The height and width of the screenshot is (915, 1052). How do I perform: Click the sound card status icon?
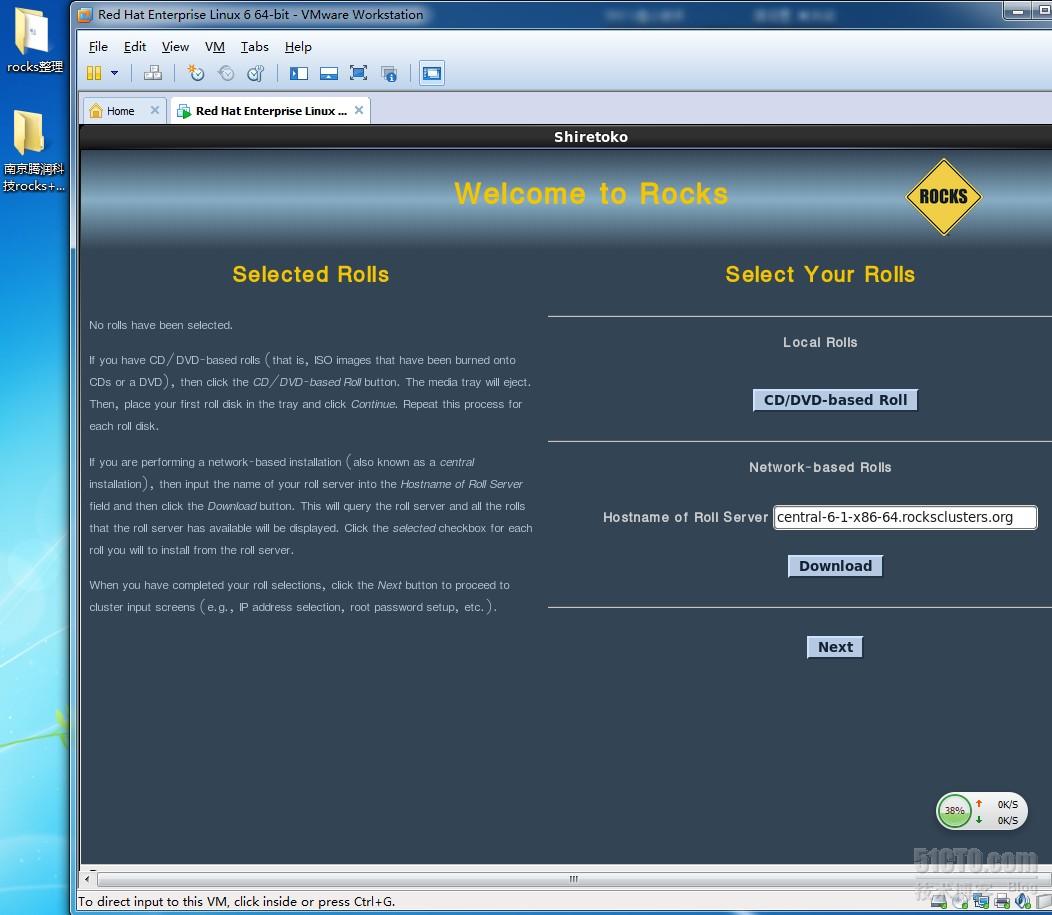point(1022,902)
